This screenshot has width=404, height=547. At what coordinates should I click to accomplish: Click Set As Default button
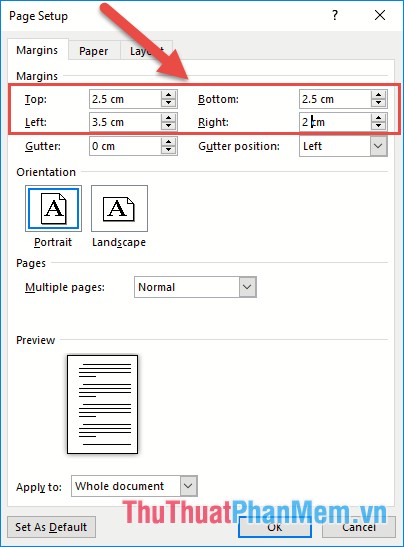tap(51, 527)
